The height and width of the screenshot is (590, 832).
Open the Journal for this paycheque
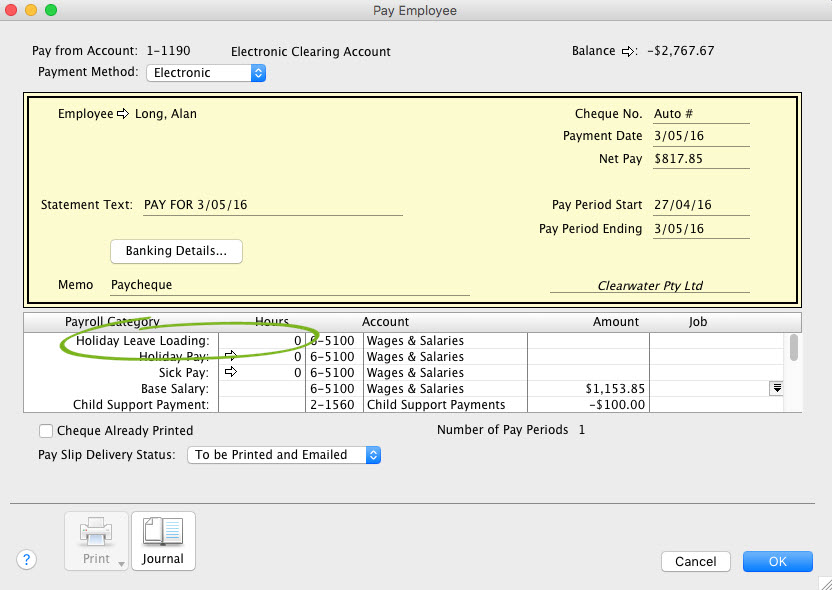(163, 541)
